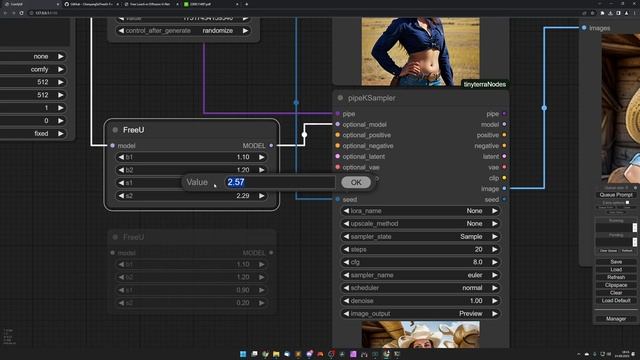This screenshot has width=640, height=360.
Task: Next upscale_method option with right arrow
Action: tap(495, 224)
